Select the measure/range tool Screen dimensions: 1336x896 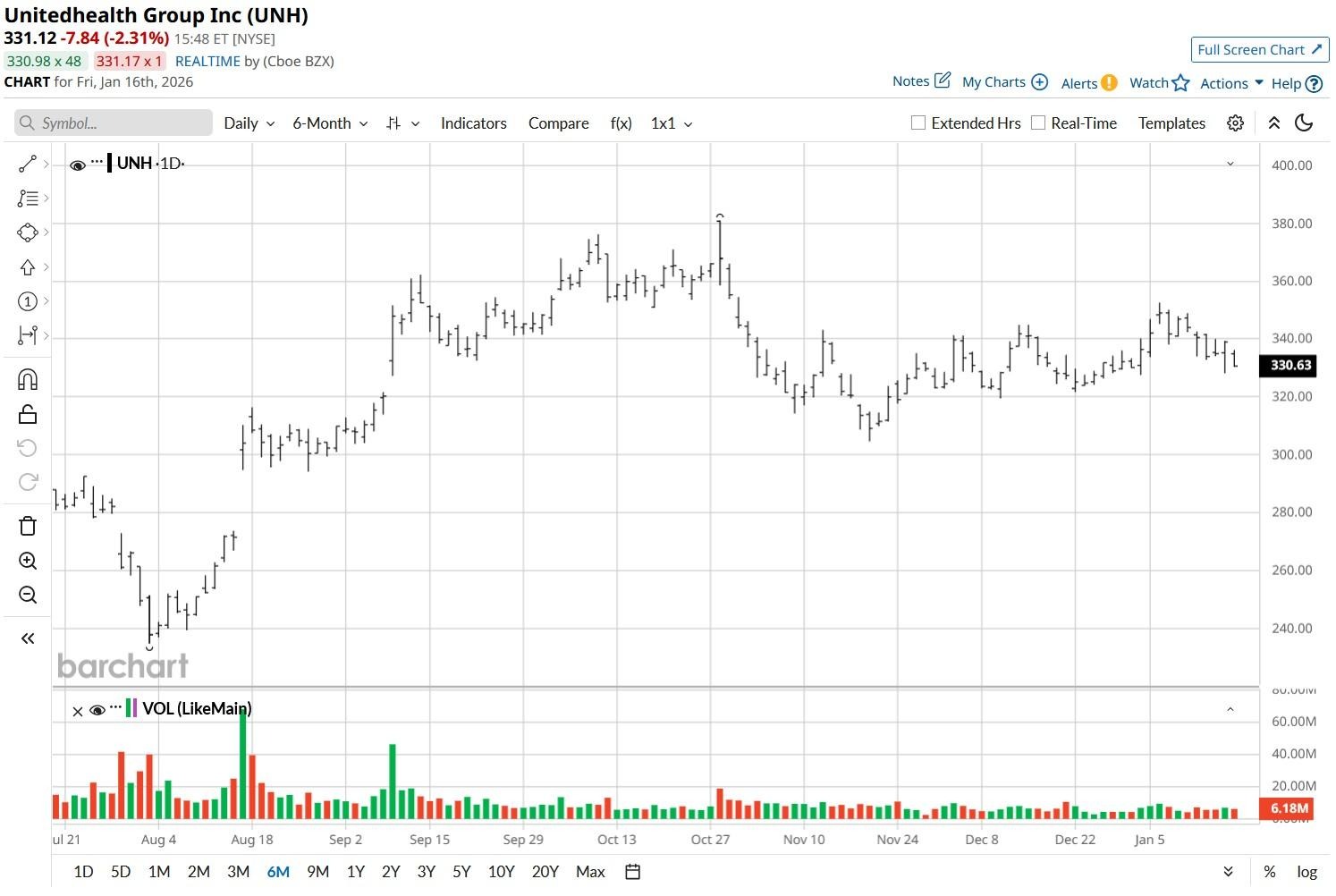pos(28,335)
